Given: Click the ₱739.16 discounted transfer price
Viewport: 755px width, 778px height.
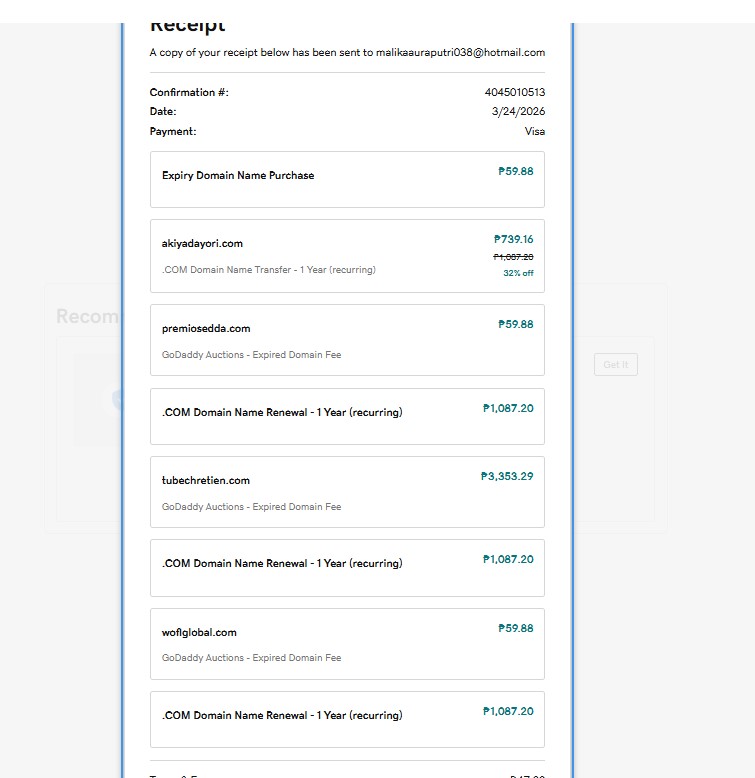Looking at the screenshot, I should [513, 239].
